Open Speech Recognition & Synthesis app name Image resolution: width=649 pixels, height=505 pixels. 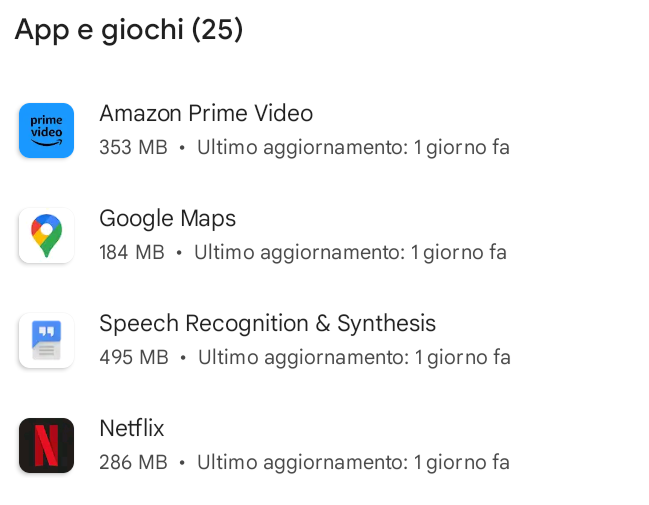coord(267,323)
